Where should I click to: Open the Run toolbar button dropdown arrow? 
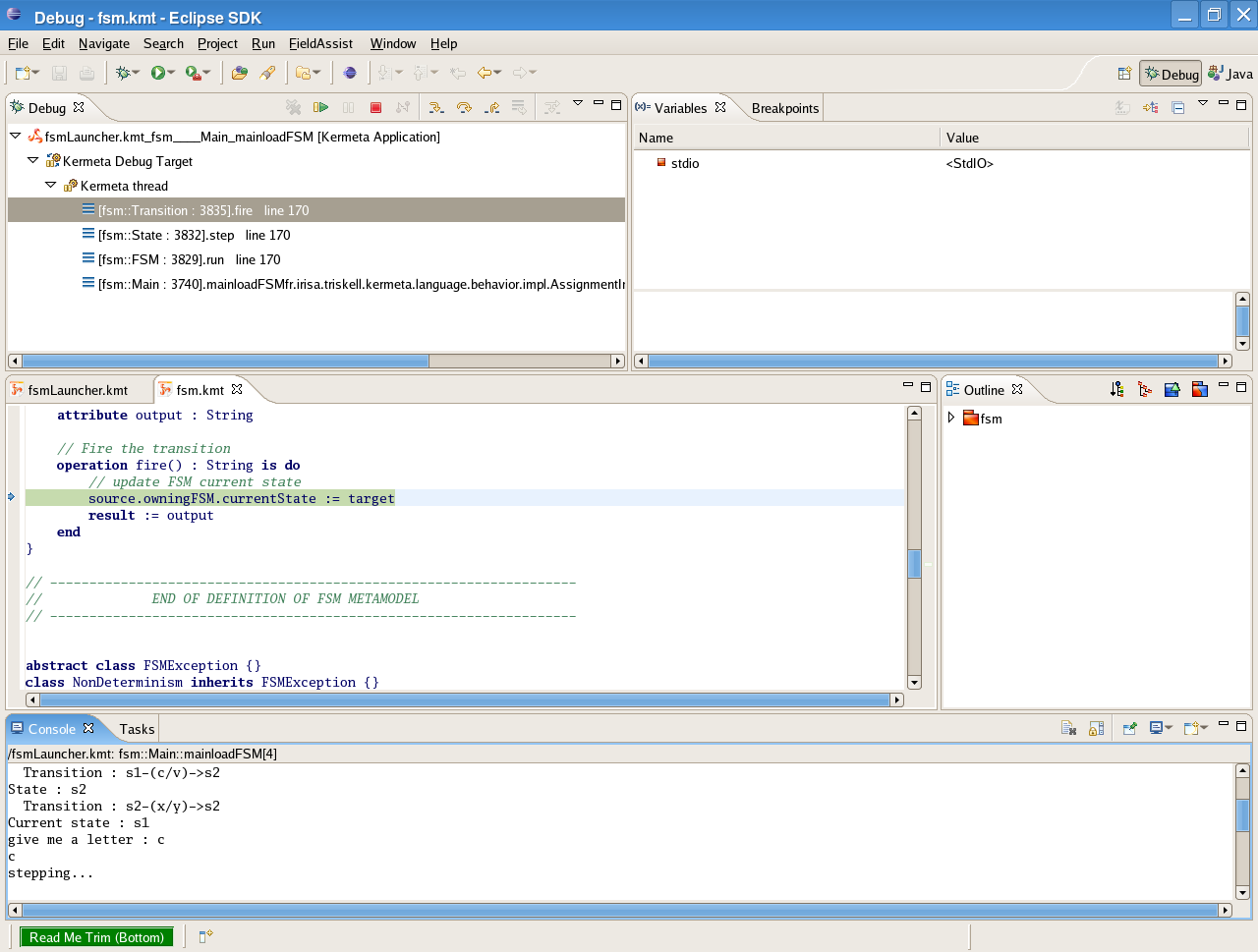[x=171, y=73]
